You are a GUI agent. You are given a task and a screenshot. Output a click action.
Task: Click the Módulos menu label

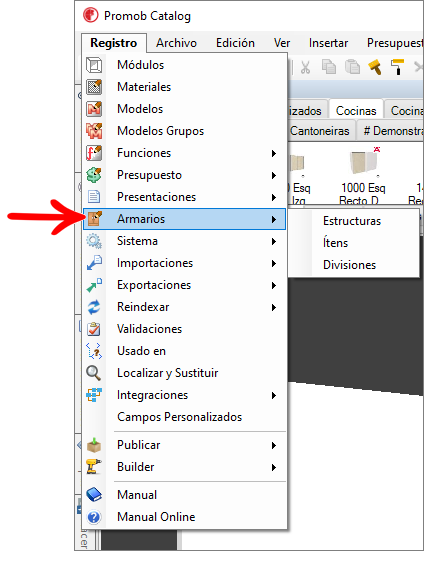pyautogui.click(x=141, y=65)
